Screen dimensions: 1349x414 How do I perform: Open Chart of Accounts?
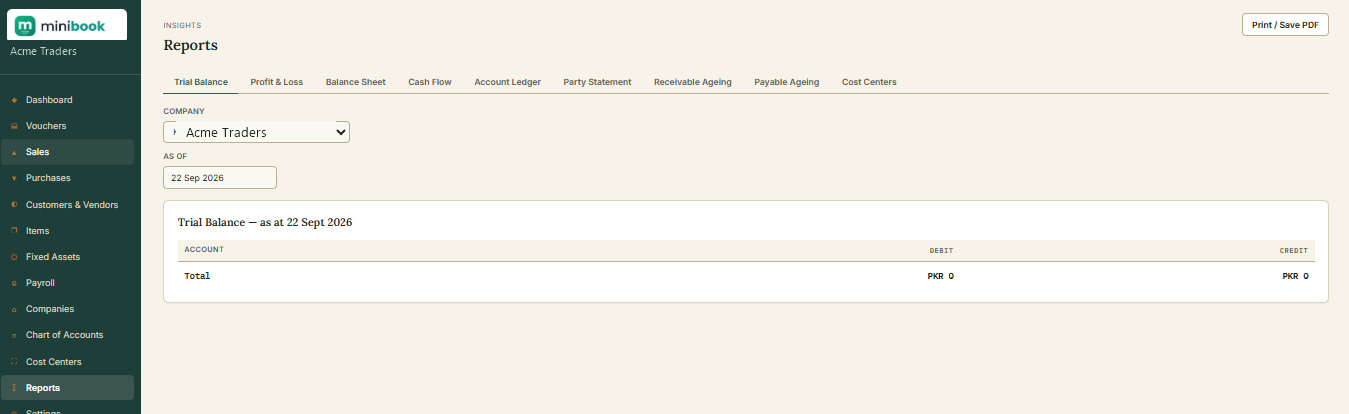pos(67,335)
